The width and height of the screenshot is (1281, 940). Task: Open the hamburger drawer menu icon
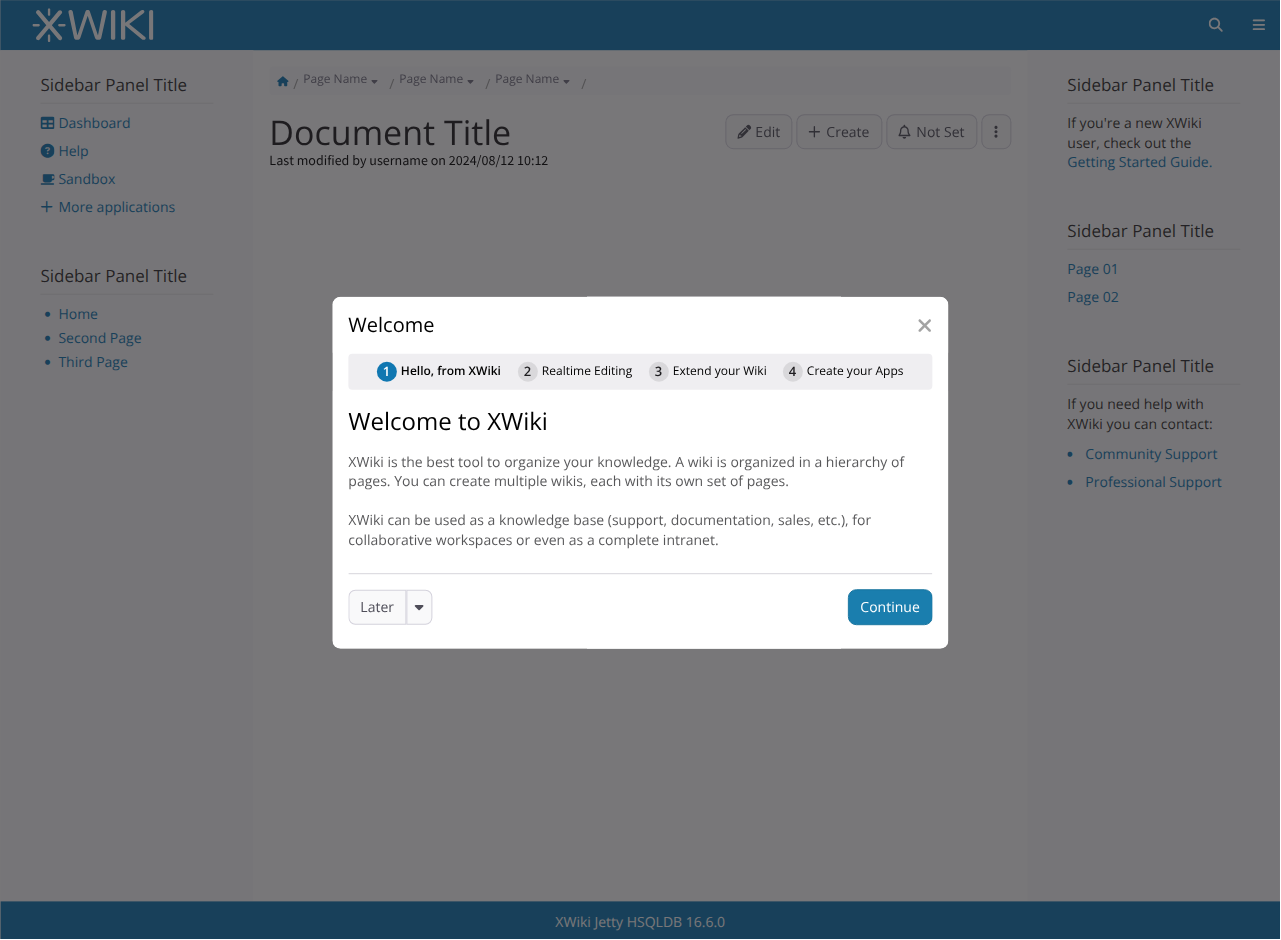[x=1258, y=25]
